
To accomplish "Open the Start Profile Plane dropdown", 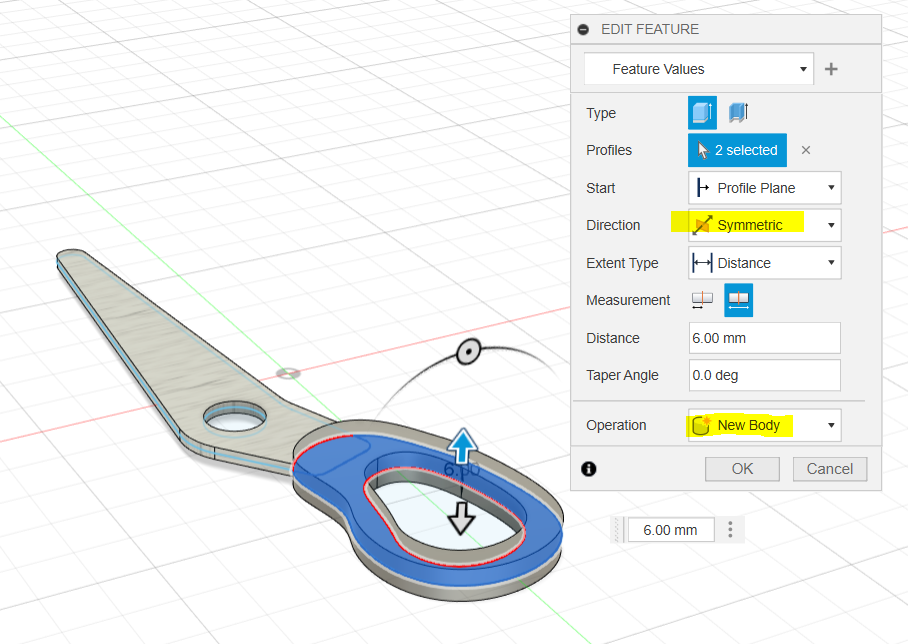I will pyautogui.click(x=764, y=188).
